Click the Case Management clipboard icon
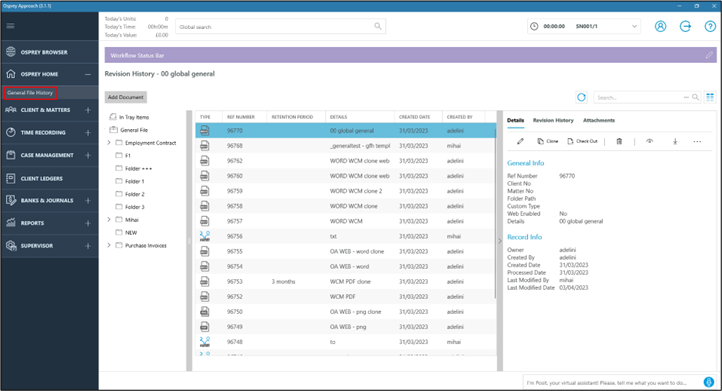The image size is (722, 391). pyautogui.click(x=11, y=155)
